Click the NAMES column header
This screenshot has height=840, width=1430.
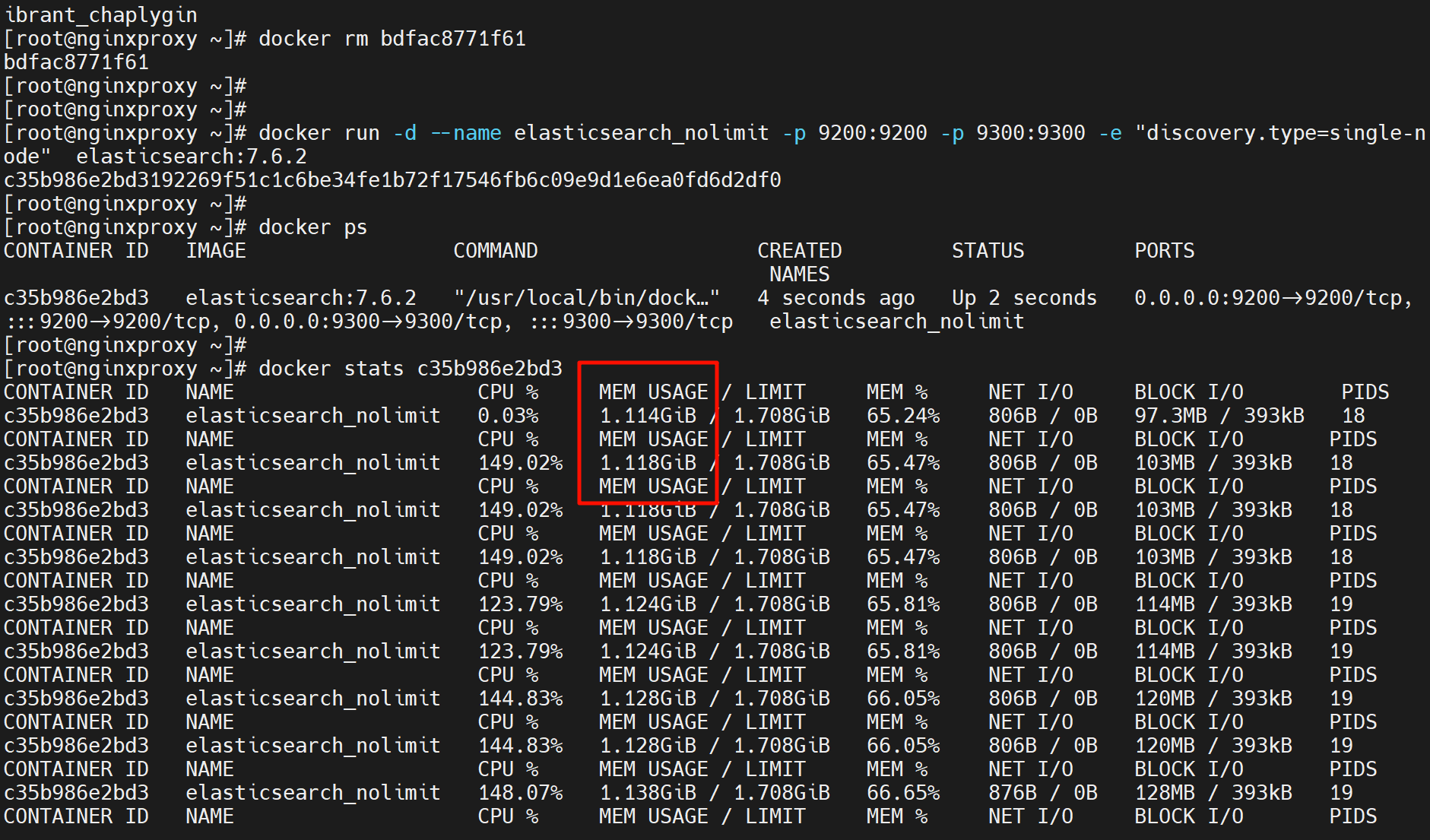(x=799, y=274)
